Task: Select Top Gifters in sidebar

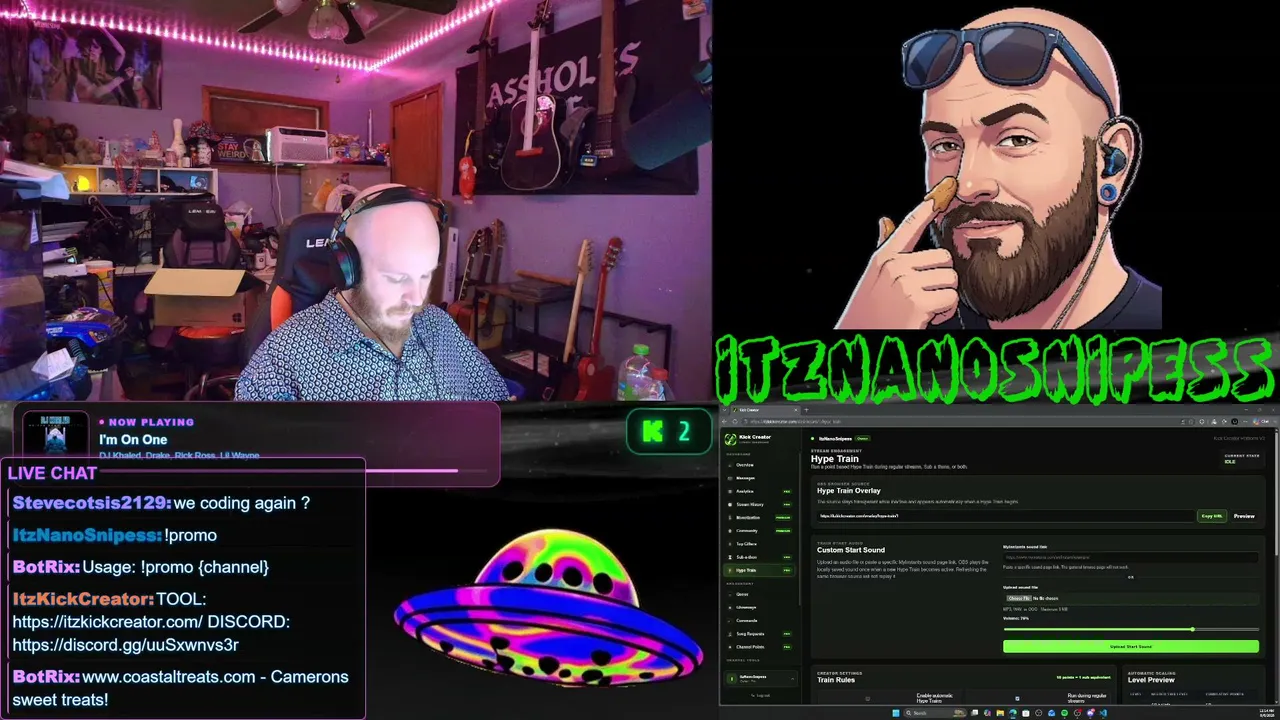Action: [760, 543]
